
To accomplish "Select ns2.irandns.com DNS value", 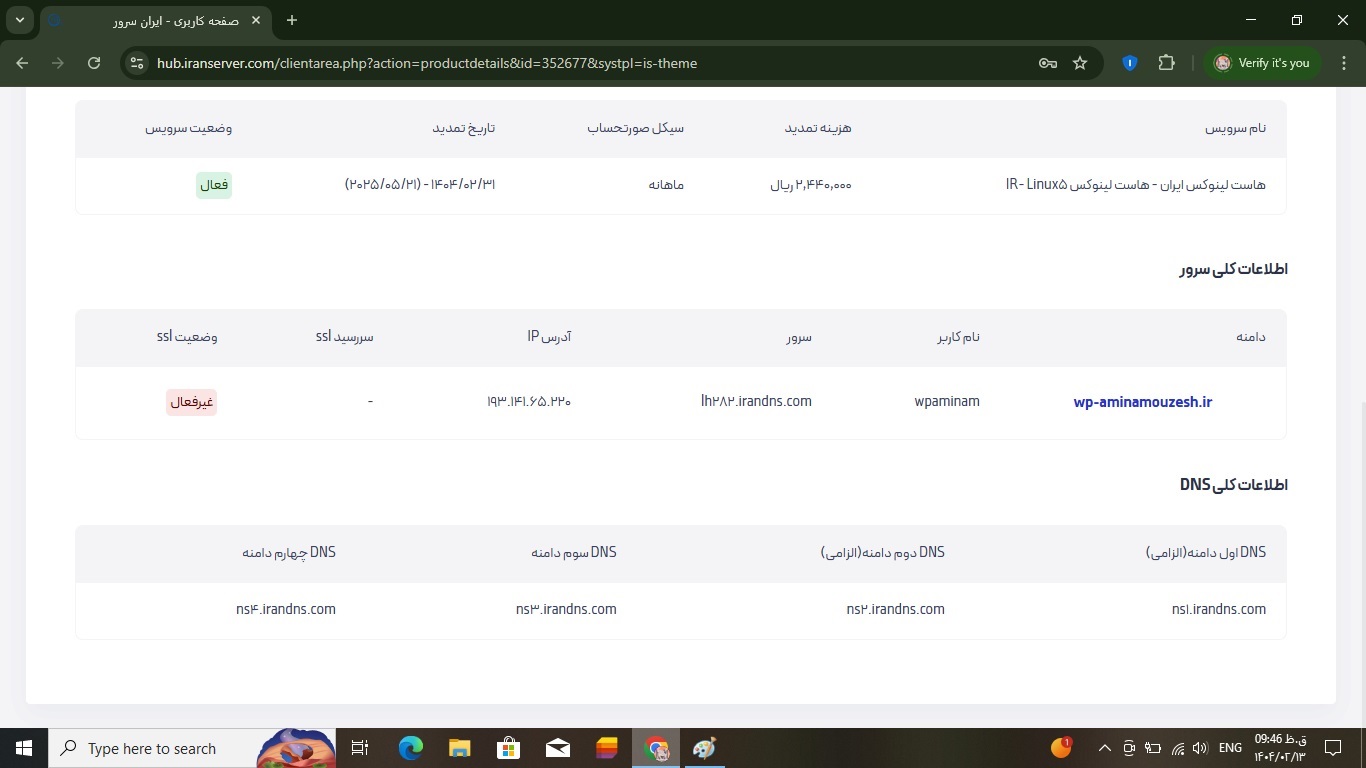I will point(895,609).
